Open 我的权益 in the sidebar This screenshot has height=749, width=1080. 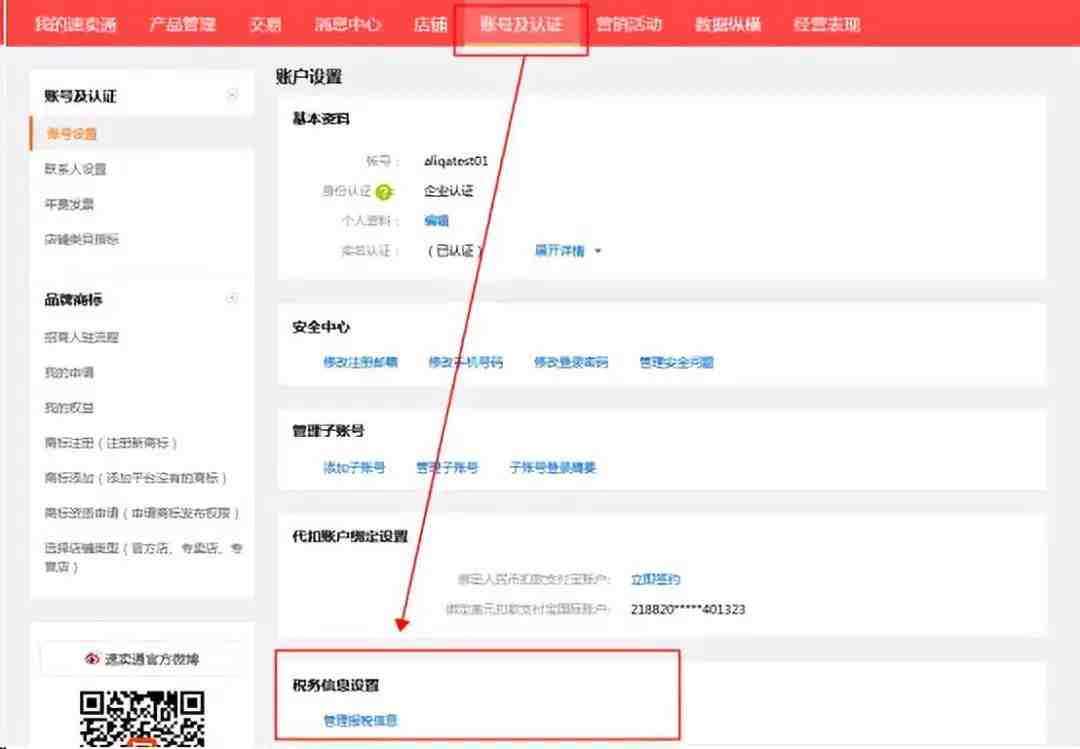[69, 407]
